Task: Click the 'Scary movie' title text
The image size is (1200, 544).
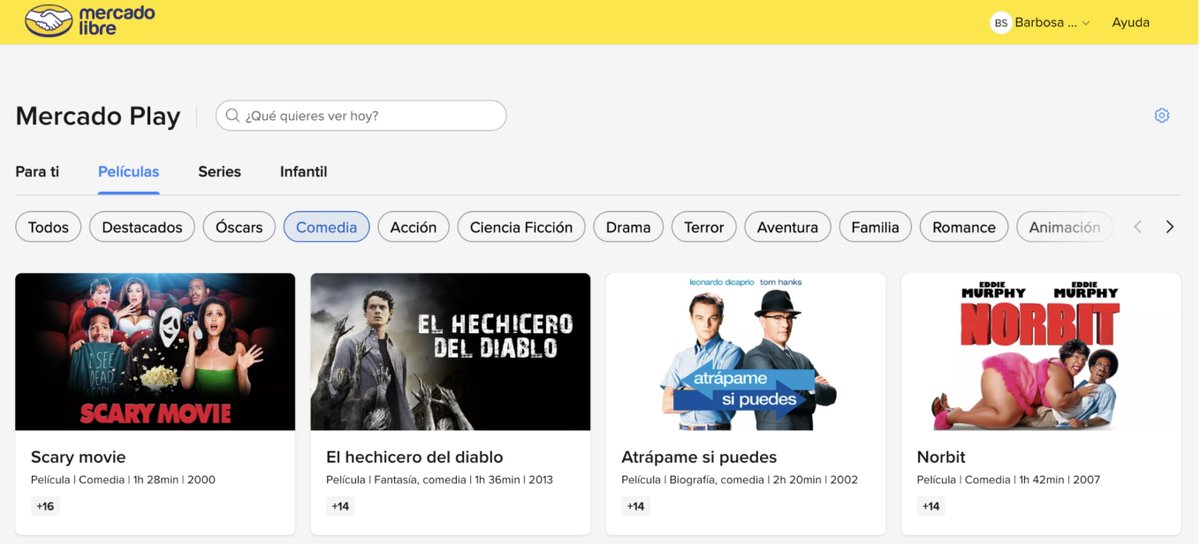Action: pyautogui.click(x=78, y=457)
